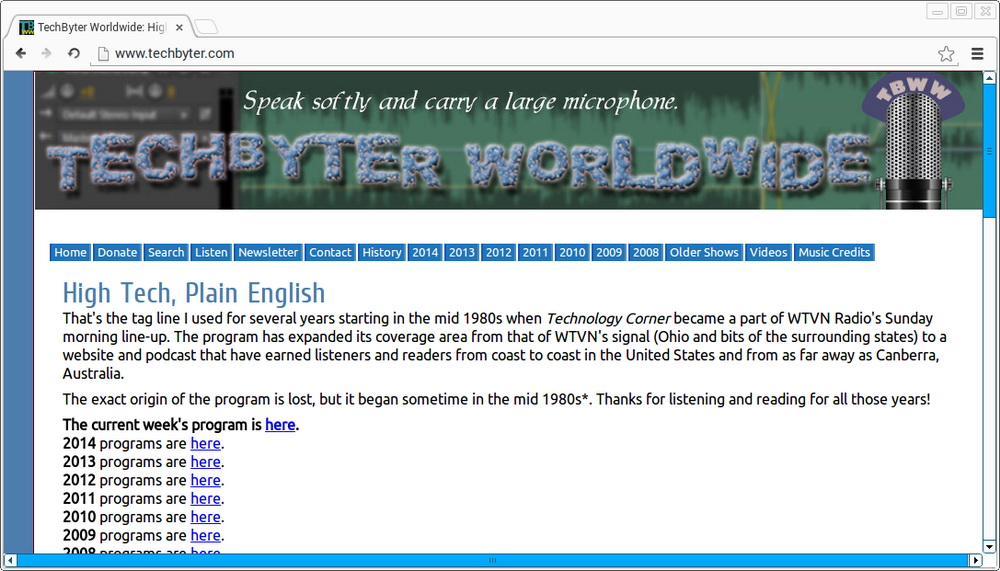Follow the 2011 programs 'here' link
The image size is (1000, 571).
coord(205,499)
